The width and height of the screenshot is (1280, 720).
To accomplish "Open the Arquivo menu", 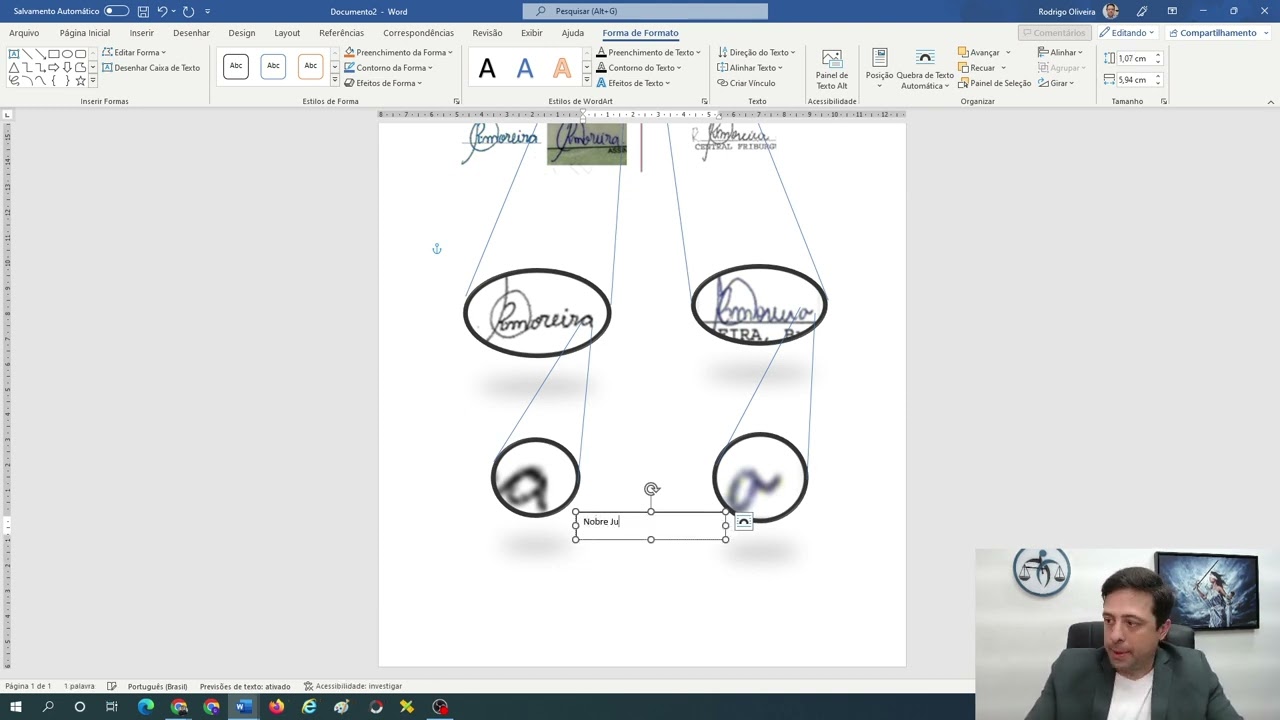I will [24, 33].
